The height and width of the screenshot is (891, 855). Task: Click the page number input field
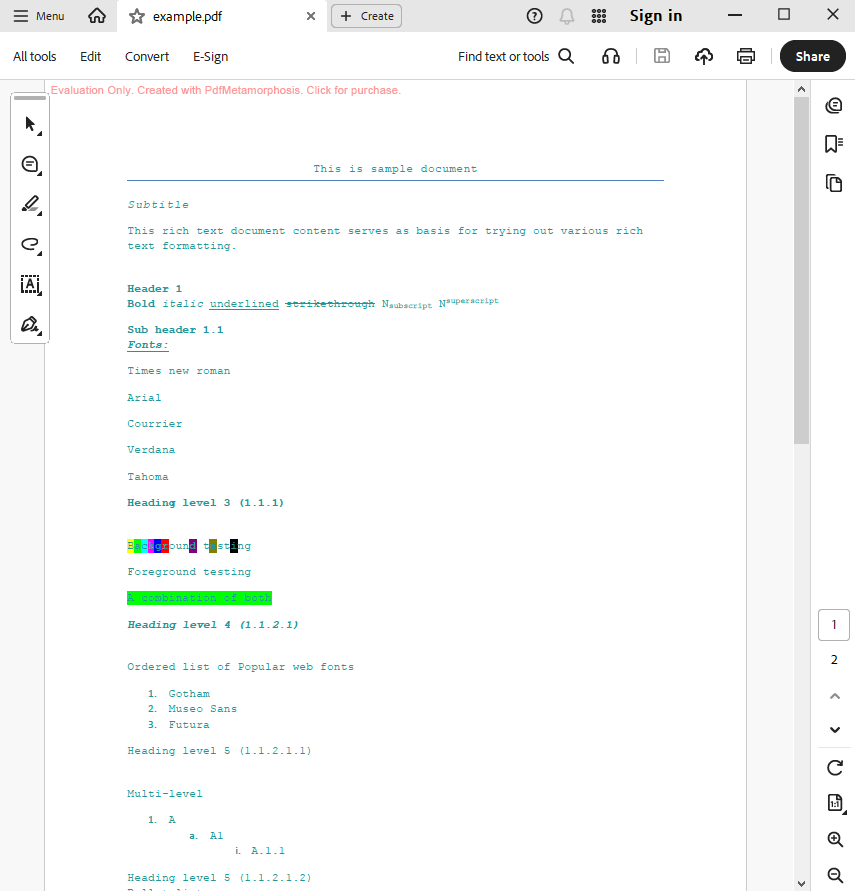pos(833,624)
